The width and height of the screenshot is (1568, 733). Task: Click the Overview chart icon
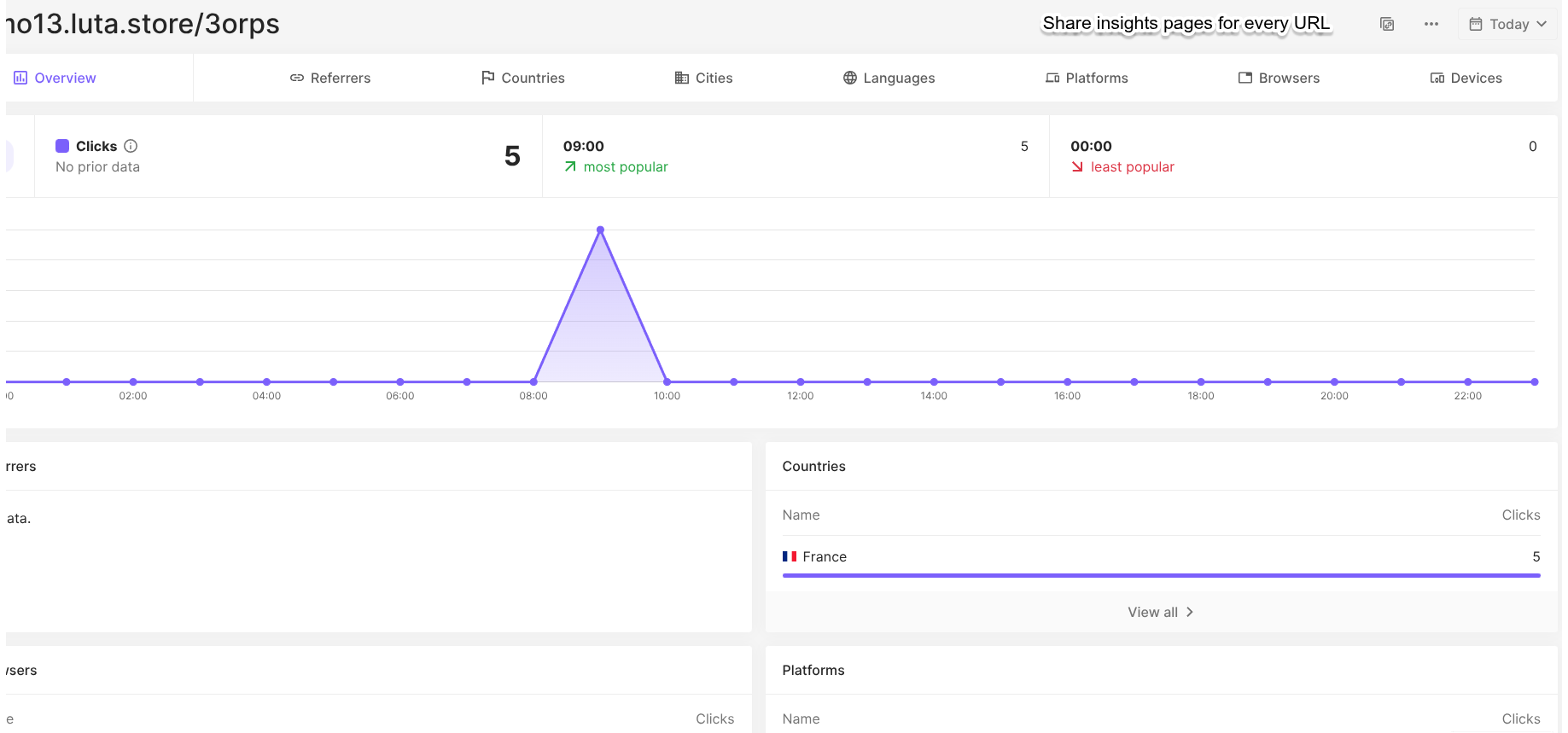pos(20,78)
